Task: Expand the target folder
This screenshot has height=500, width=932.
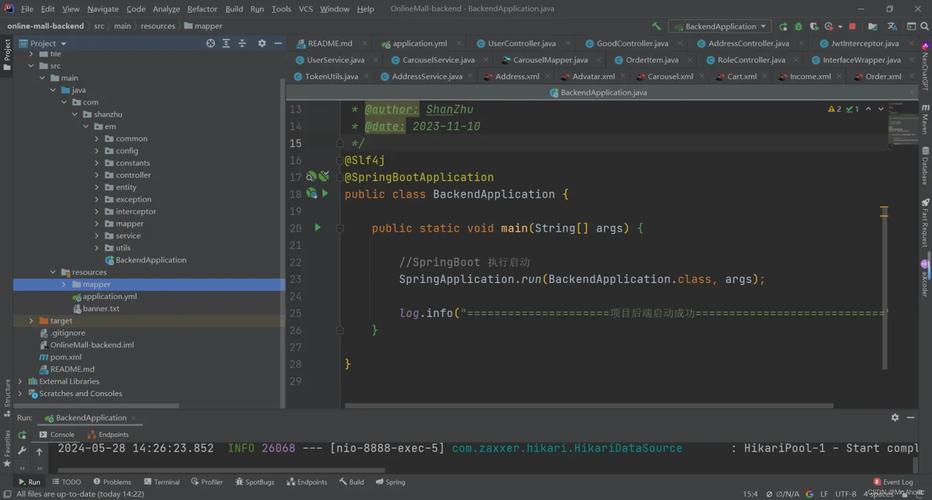Action: coord(32,320)
